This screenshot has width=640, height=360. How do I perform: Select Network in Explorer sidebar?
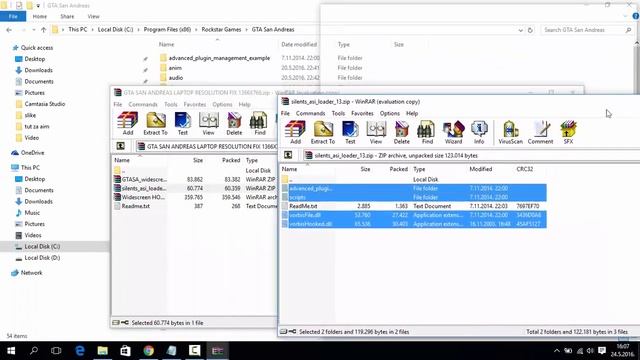31,273
